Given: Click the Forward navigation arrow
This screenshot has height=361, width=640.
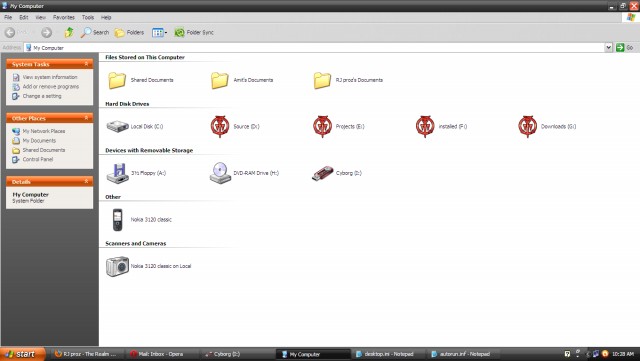Looking at the screenshot, I should tap(47, 32).
